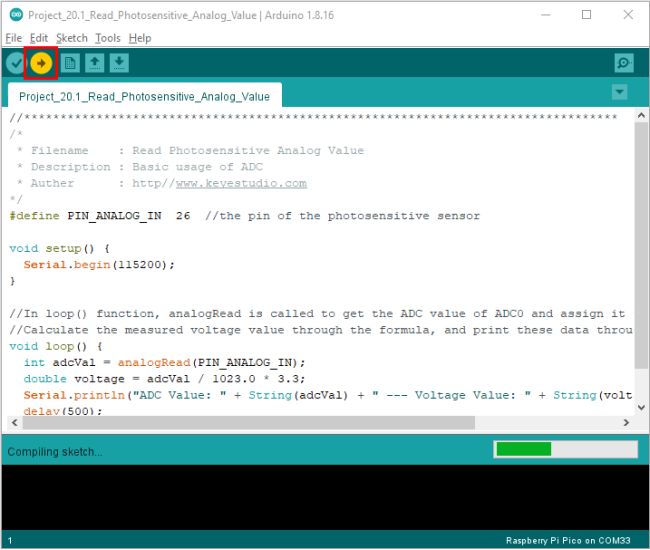This screenshot has height=550, width=650.
Task: Click 'Filename' in the header comment
Action: coord(60,150)
